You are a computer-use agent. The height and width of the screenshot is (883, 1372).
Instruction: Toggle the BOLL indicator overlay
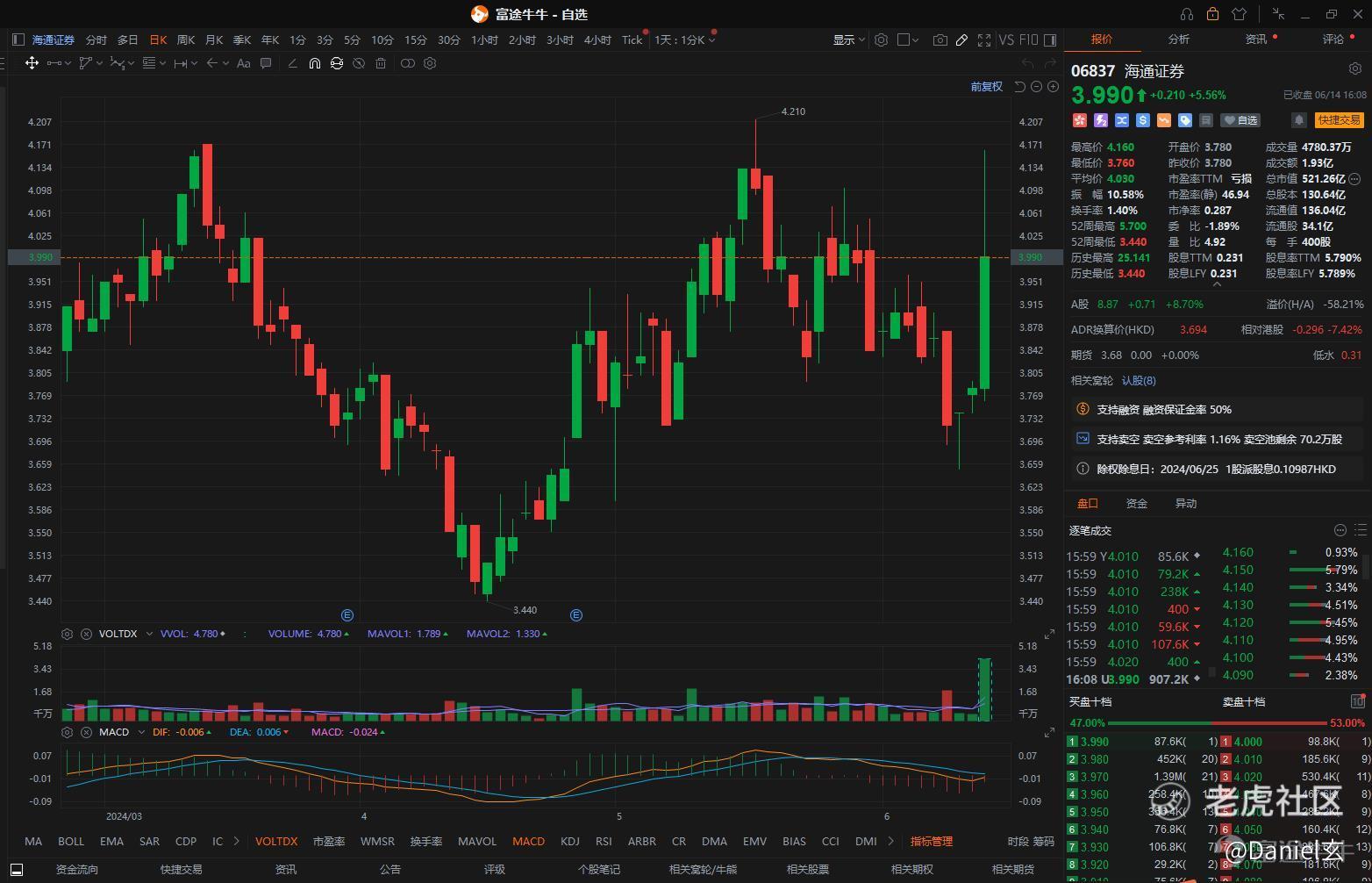71,841
